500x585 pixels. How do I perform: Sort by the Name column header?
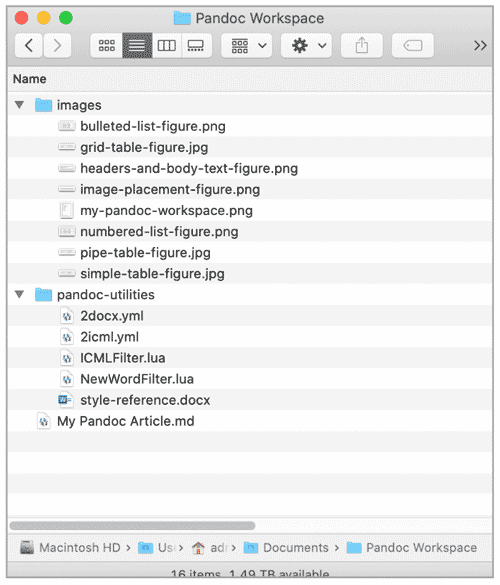click(30, 79)
